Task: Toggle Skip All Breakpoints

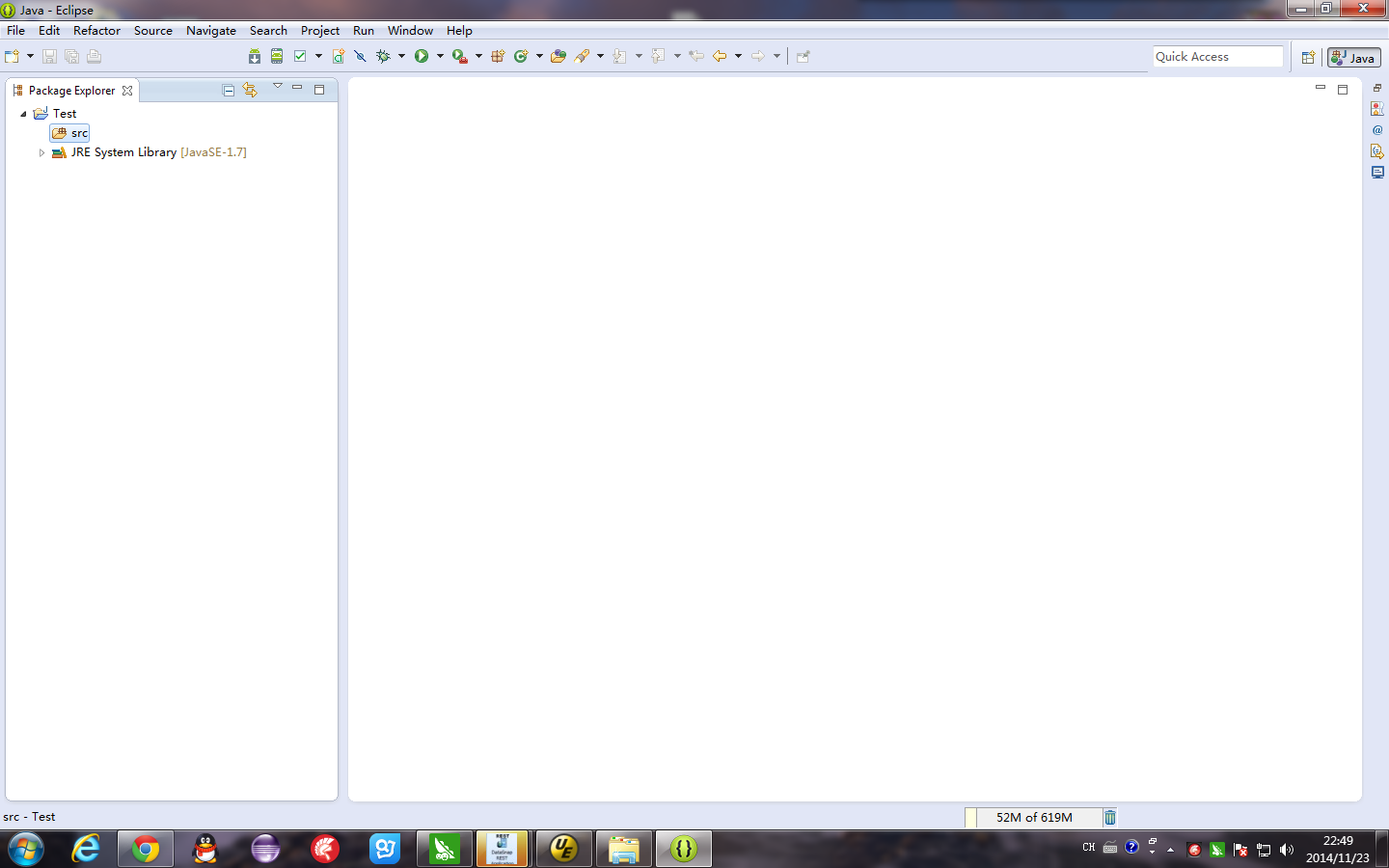Action: [361, 56]
